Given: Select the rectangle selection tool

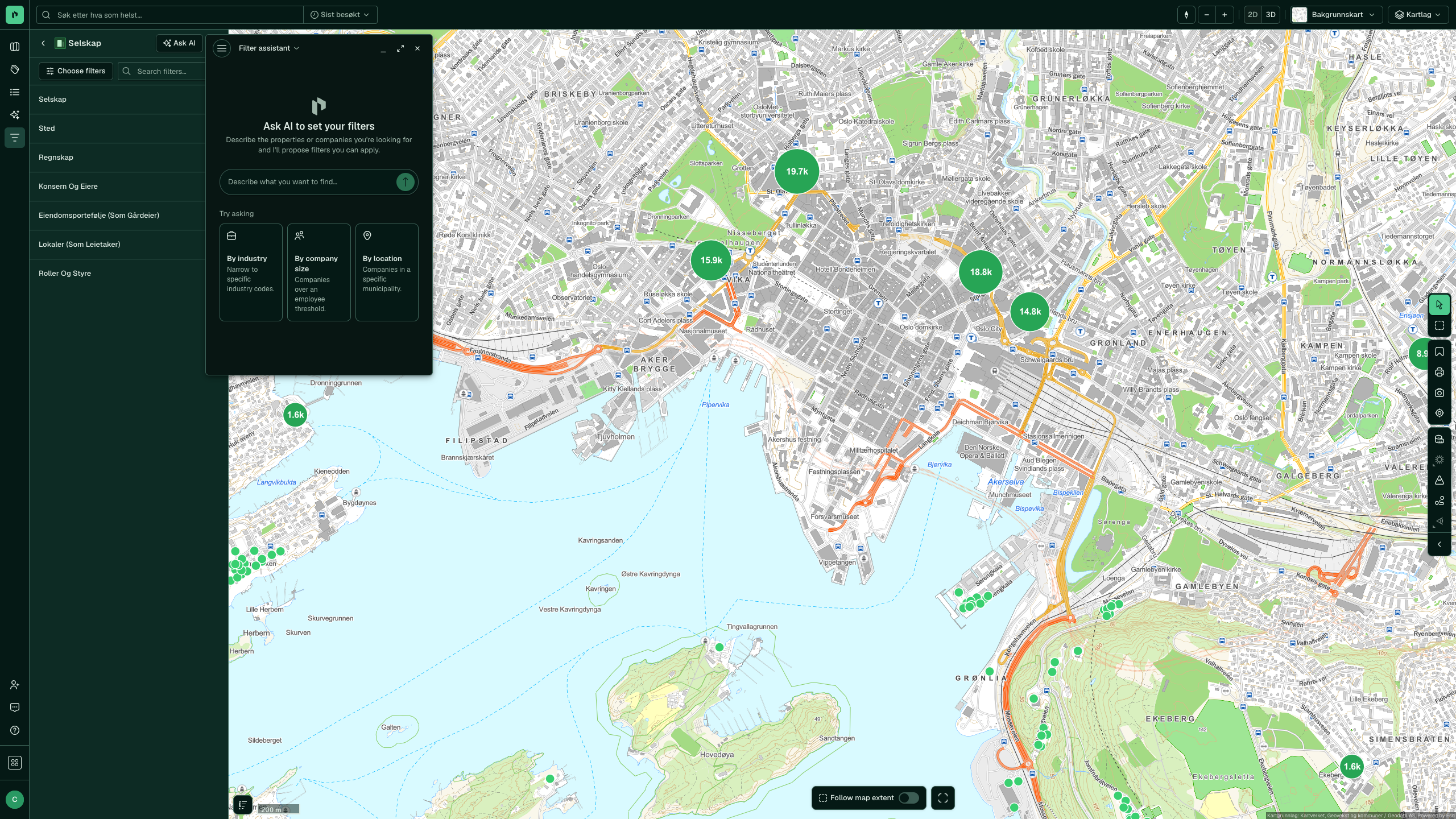Looking at the screenshot, I should (x=1439, y=326).
